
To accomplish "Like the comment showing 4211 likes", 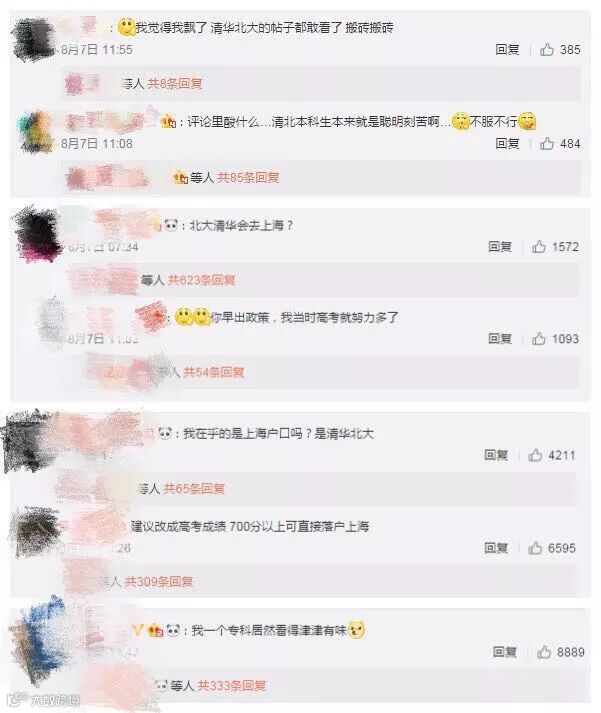I will pos(535,455).
